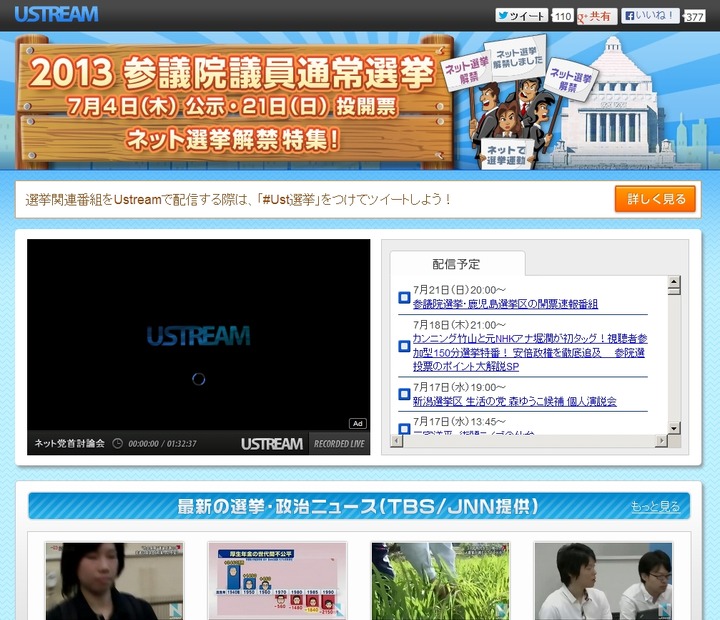Screen dimensions: 720x620
Task: Click schedule horizontal scroll left arrow
Action: click(x=397, y=440)
